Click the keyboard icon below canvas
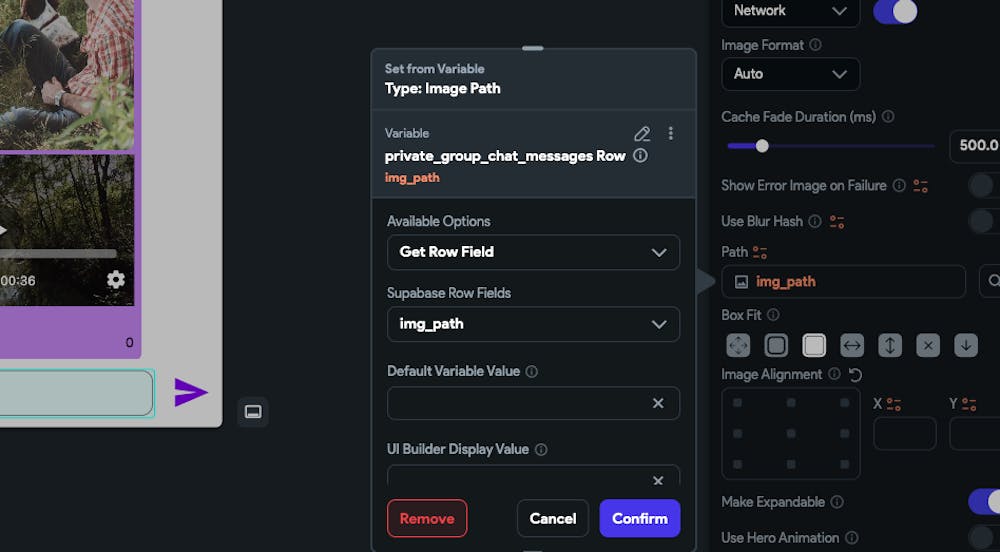1000x552 pixels. [x=253, y=412]
